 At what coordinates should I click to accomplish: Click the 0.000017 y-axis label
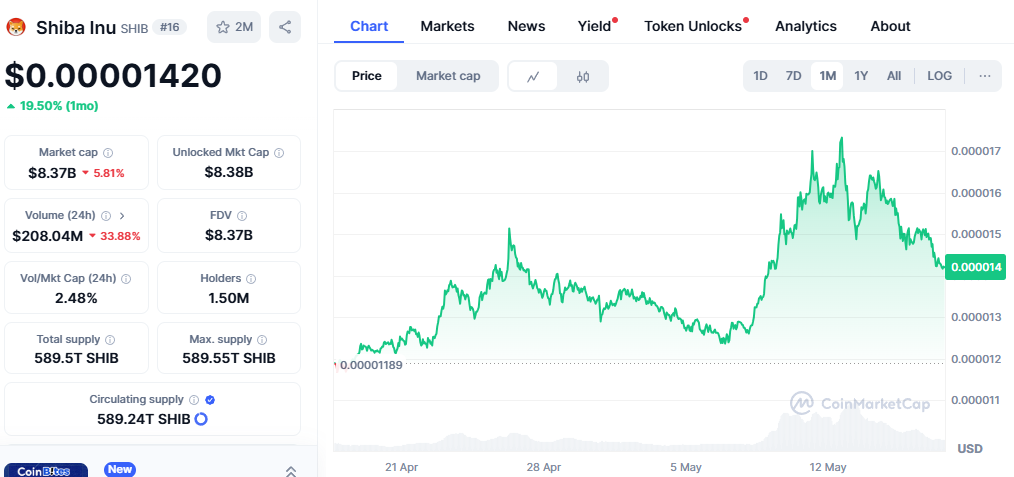(x=976, y=151)
